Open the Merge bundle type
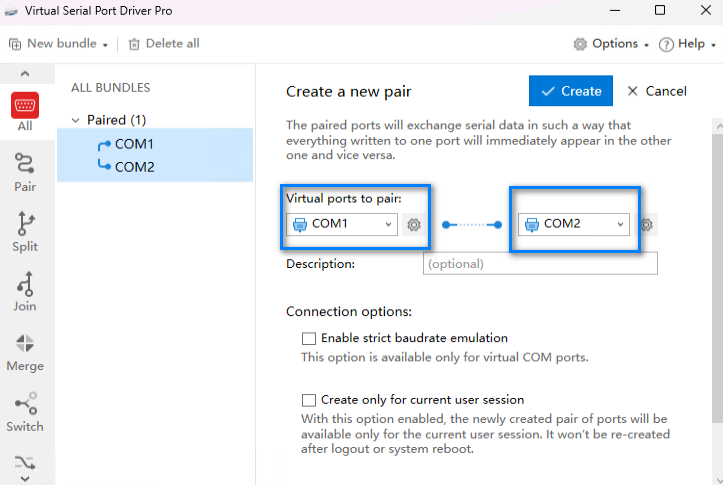Image resolution: width=723 pixels, height=485 pixels. pos(25,353)
